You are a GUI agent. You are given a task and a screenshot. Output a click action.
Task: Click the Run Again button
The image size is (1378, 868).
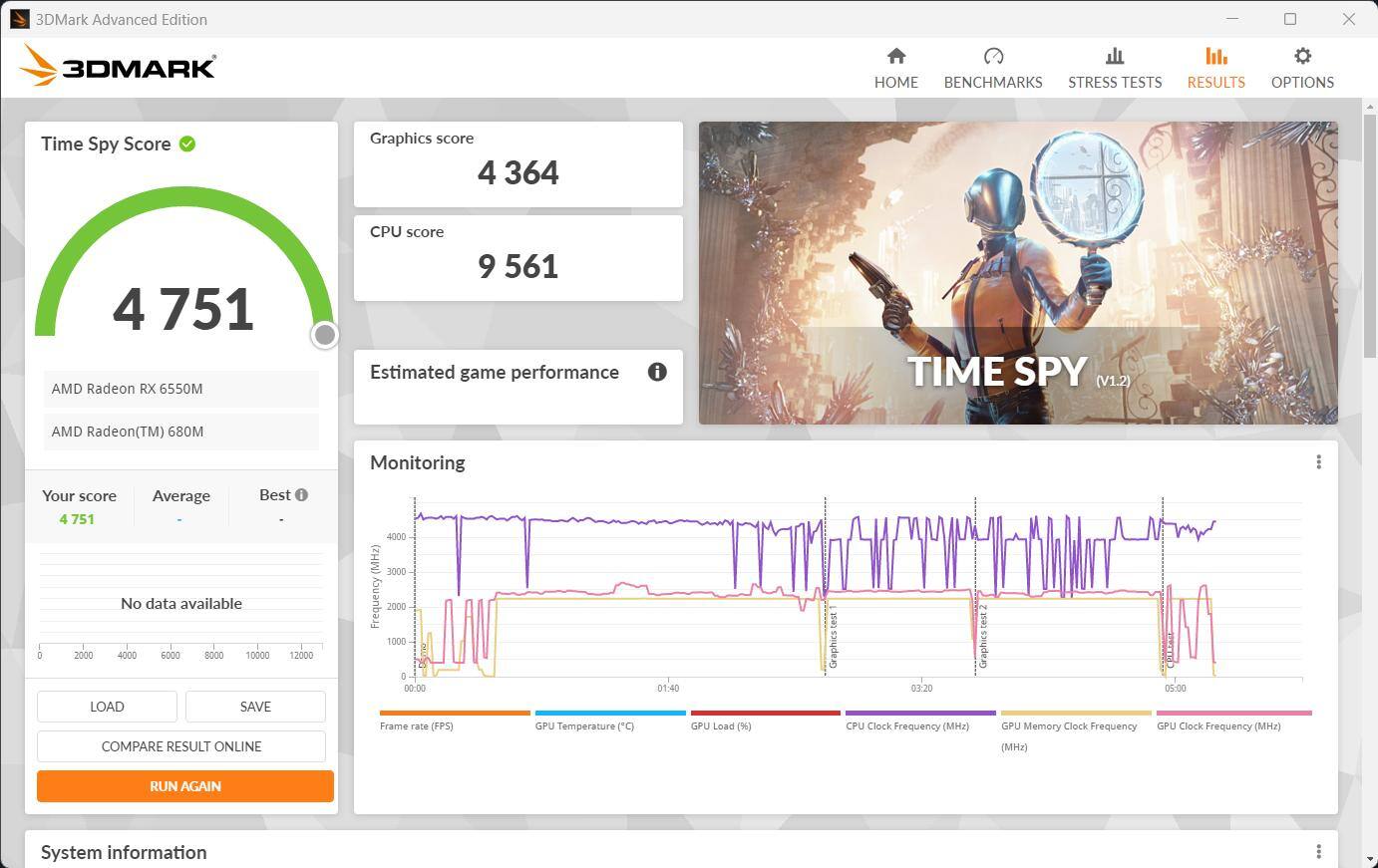(x=185, y=786)
